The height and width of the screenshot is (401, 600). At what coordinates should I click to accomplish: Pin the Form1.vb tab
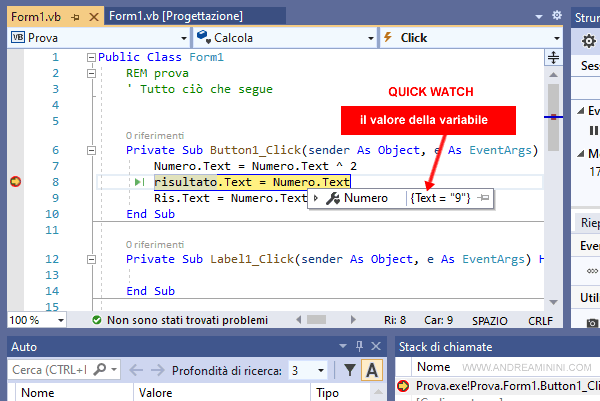[74, 16]
